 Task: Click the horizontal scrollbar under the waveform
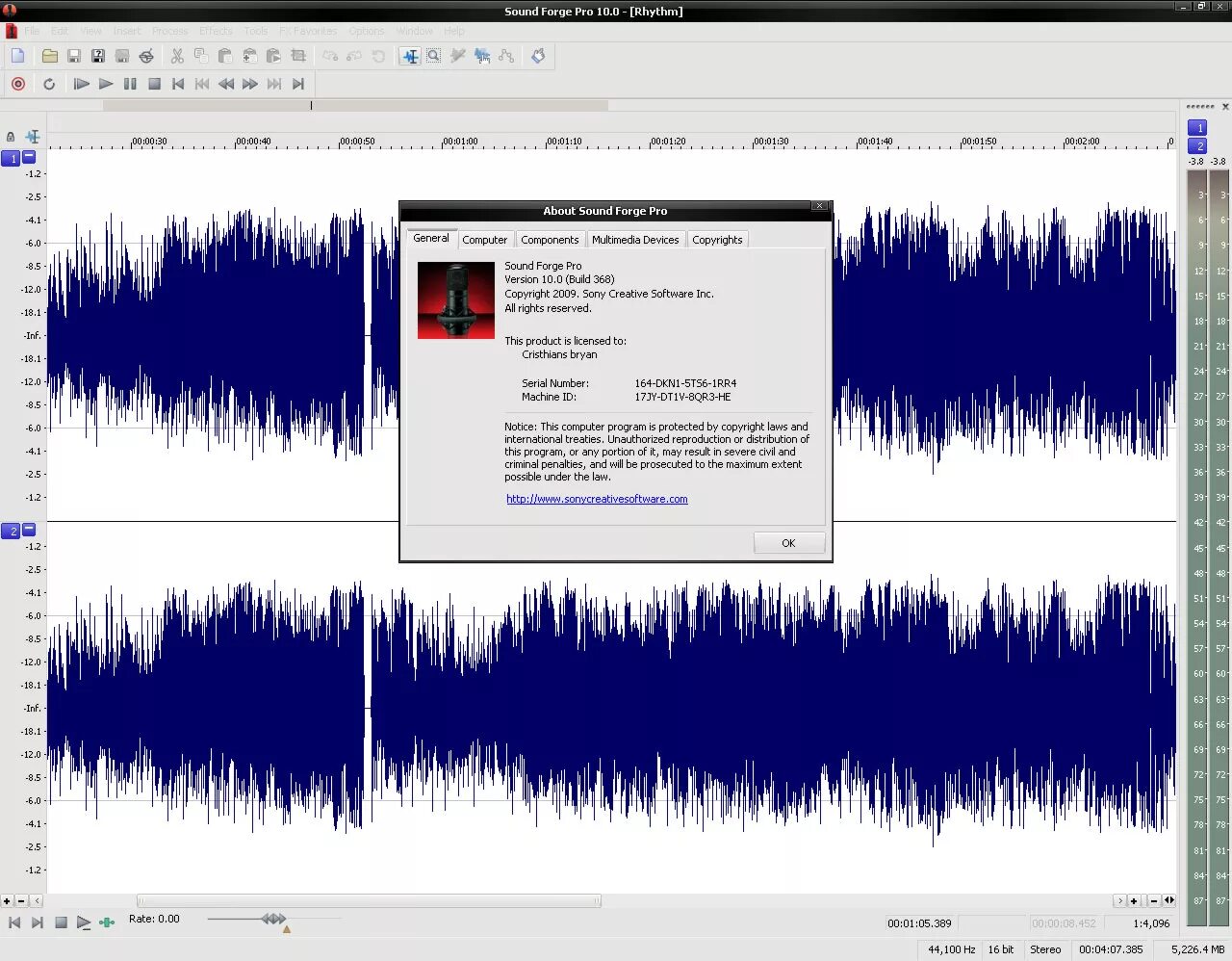(370, 901)
